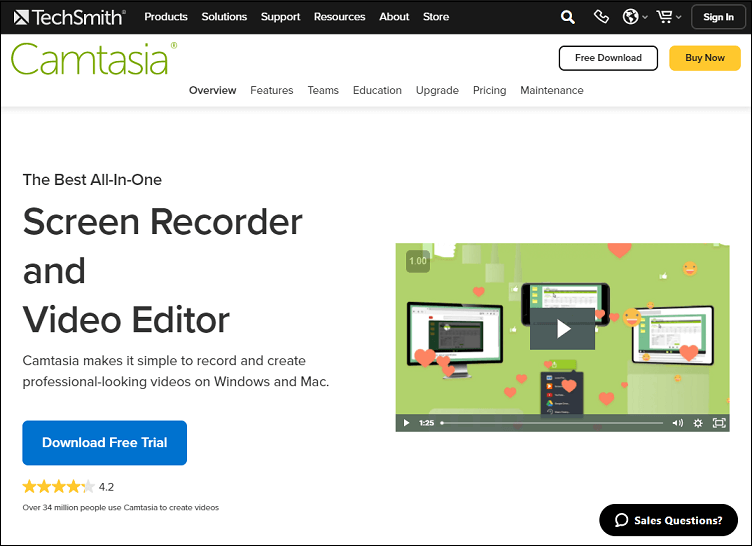
Task: Click the Sign In button
Action: (x=718, y=17)
